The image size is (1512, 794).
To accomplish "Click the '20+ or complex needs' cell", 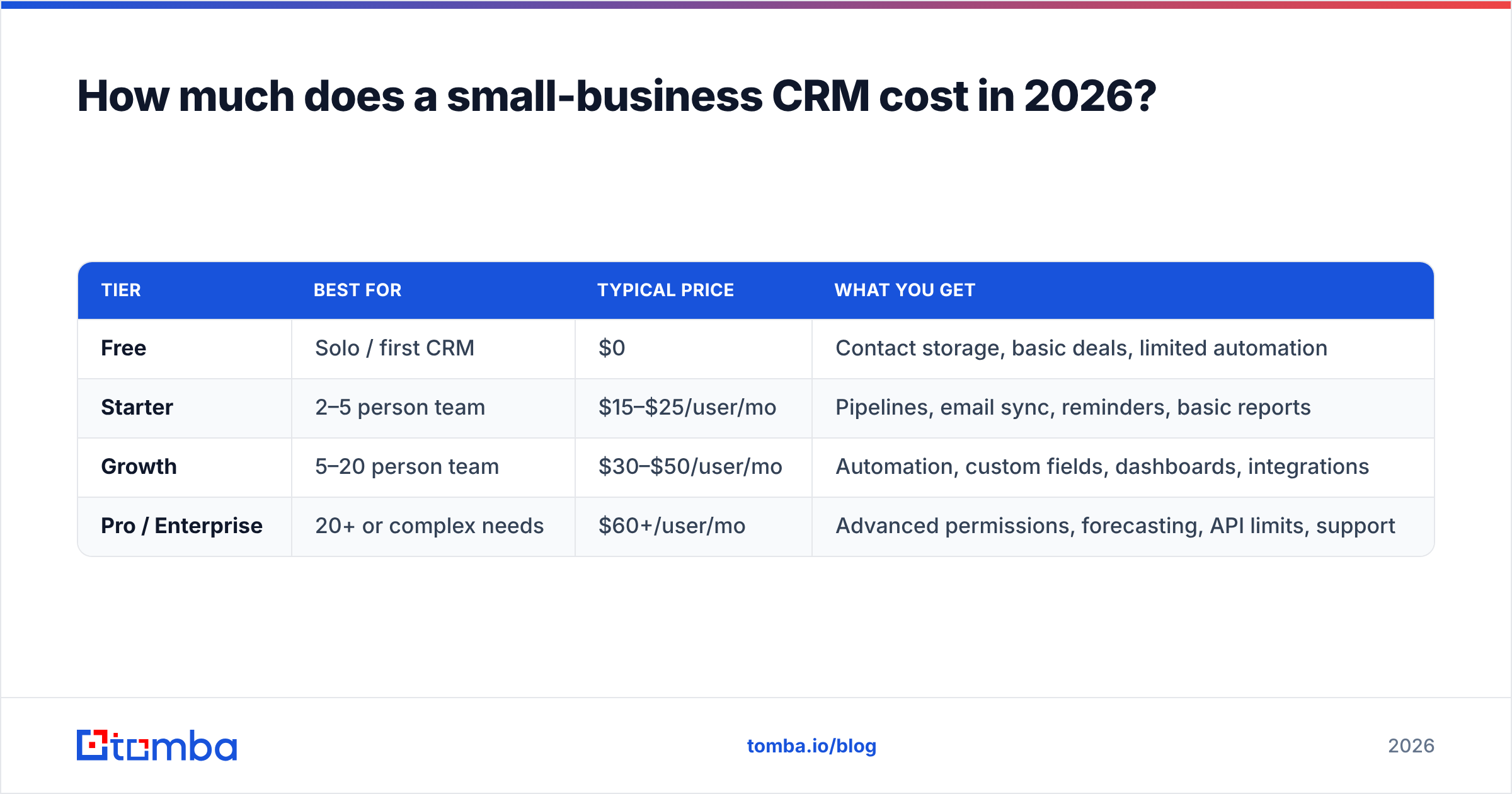I will pos(433,526).
